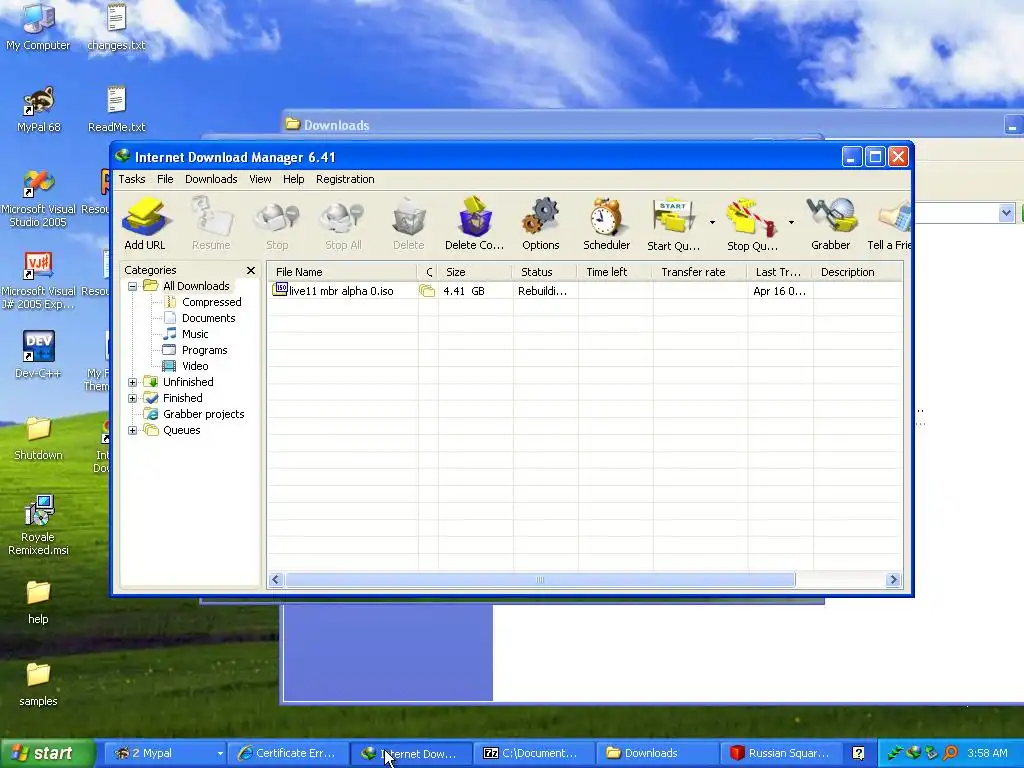Screen dimensions: 1024x768
Task: Switch to Downloads taskbar button
Action: [x=656, y=753]
